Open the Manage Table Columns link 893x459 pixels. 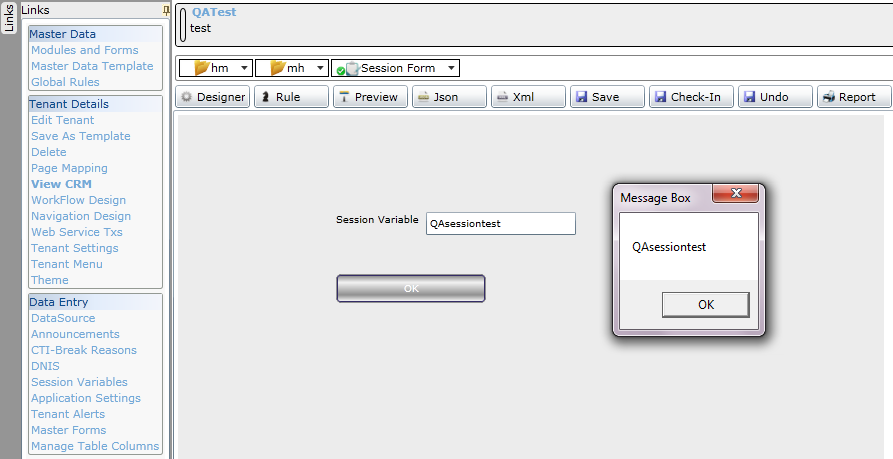95,446
